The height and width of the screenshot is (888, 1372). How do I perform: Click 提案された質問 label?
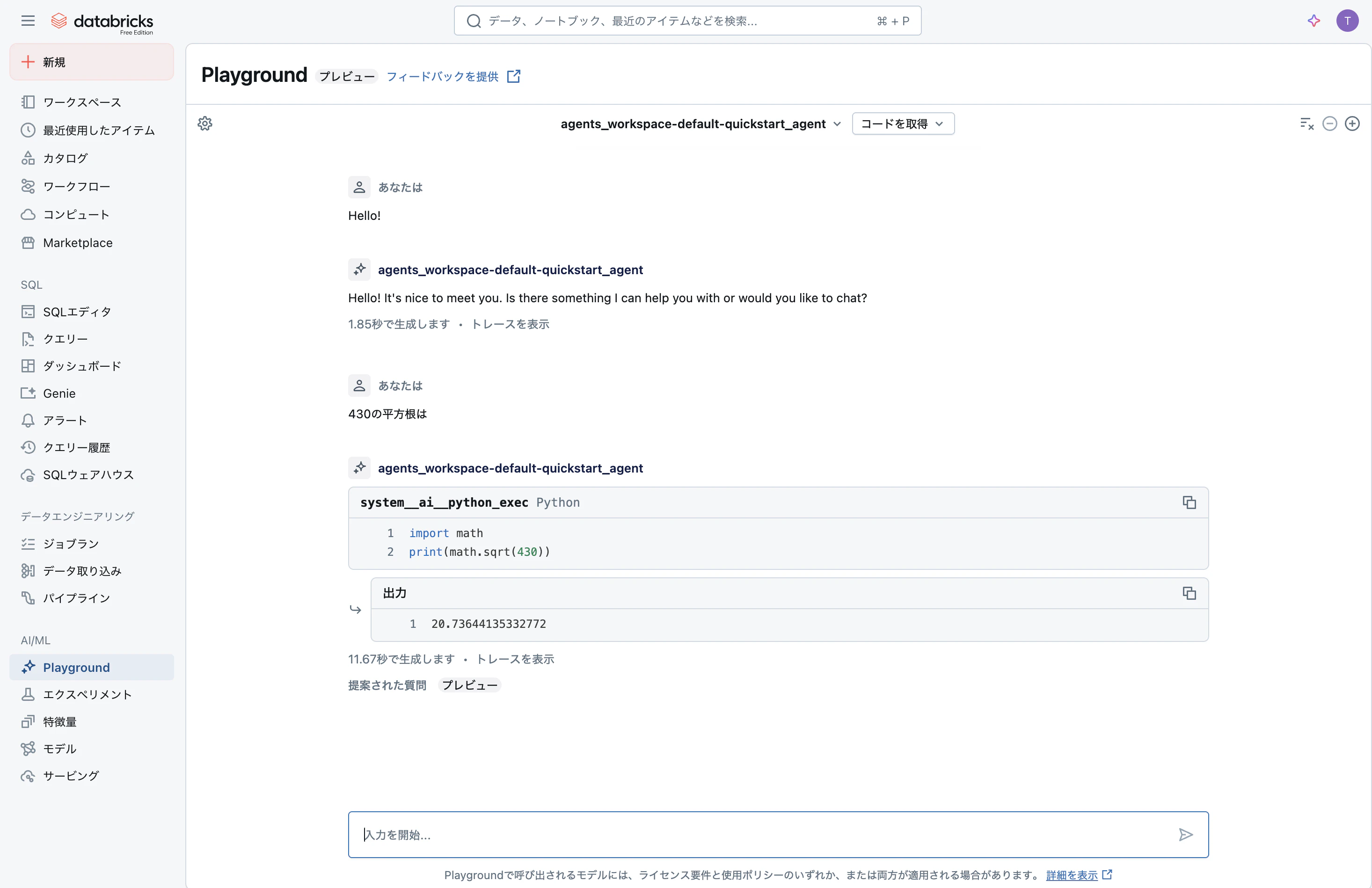pos(387,684)
